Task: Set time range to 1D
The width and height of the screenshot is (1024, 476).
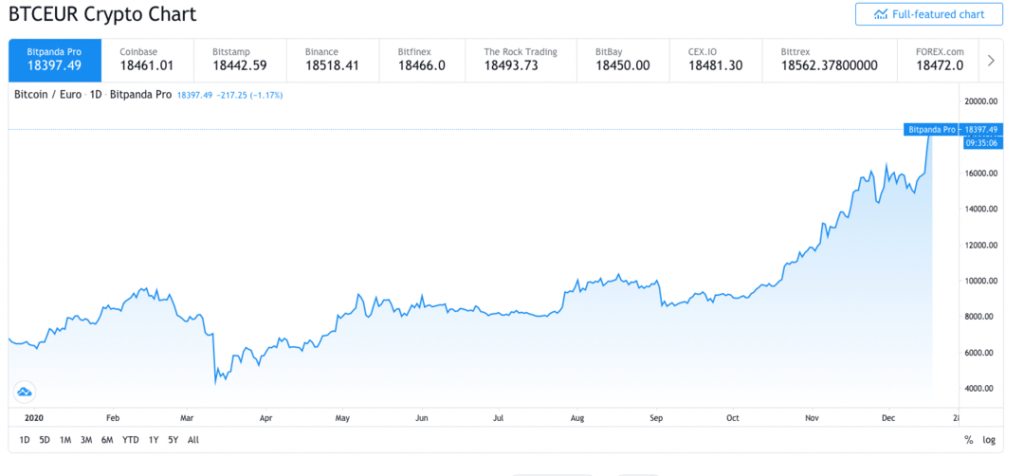Action: 24,440
